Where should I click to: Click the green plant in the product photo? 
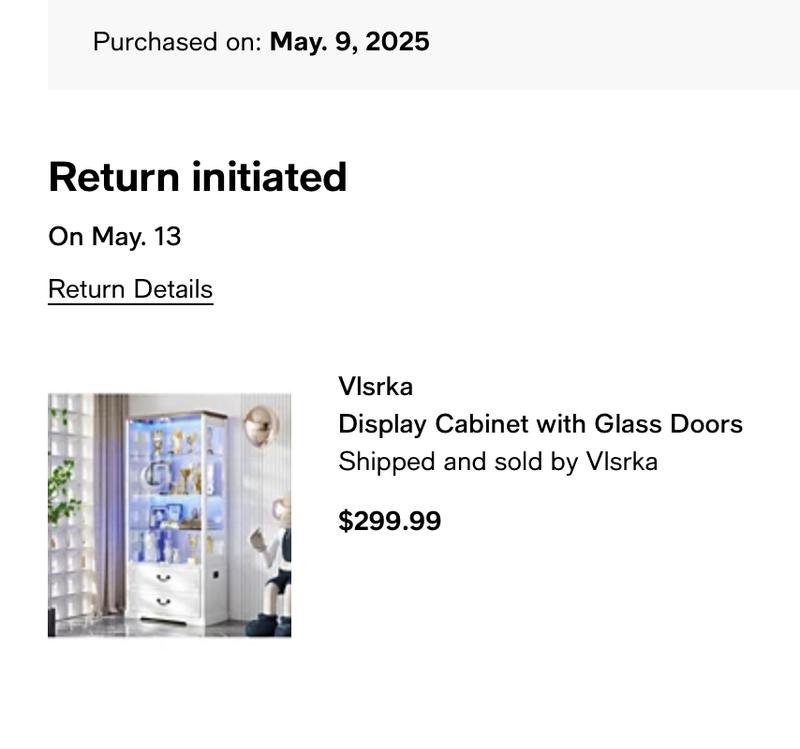tap(62, 490)
